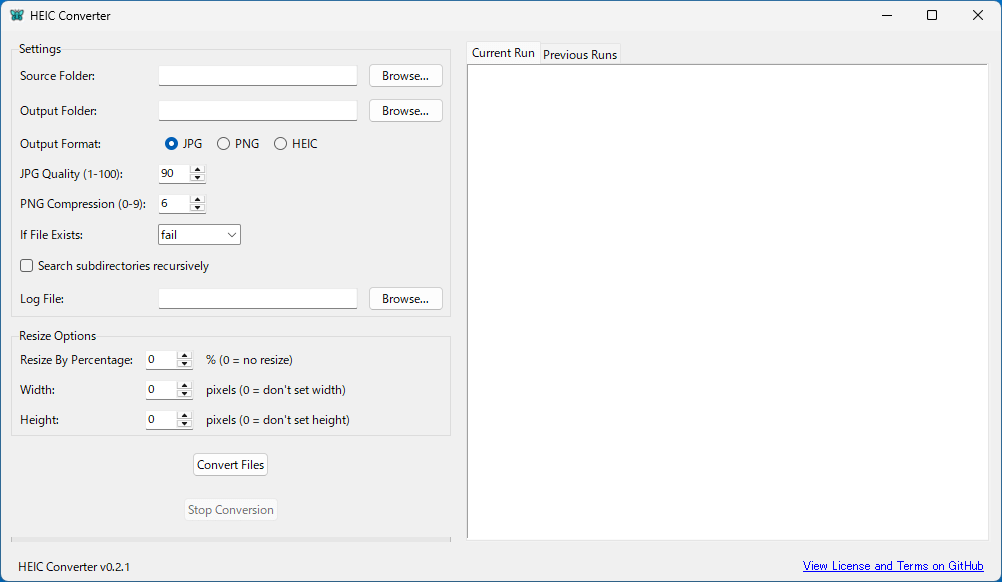Increase Resize By Percentage value

[184, 355]
